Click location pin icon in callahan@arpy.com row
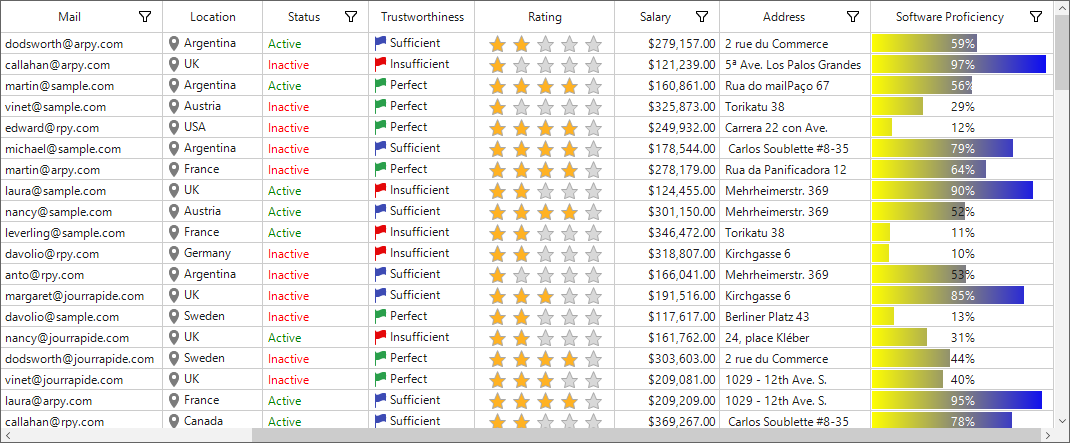The image size is (1070, 443). pos(175,65)
